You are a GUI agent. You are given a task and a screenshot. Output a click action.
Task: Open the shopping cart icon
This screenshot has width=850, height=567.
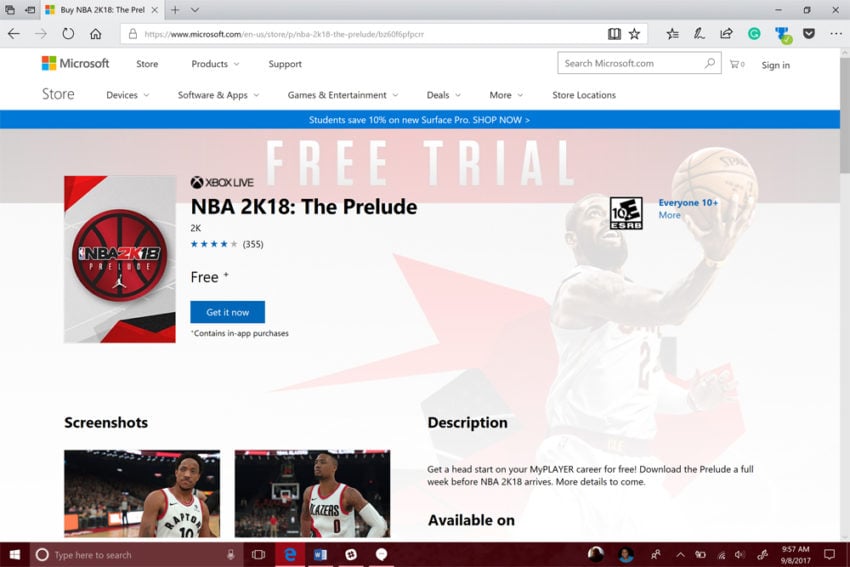tap(737, 64)
